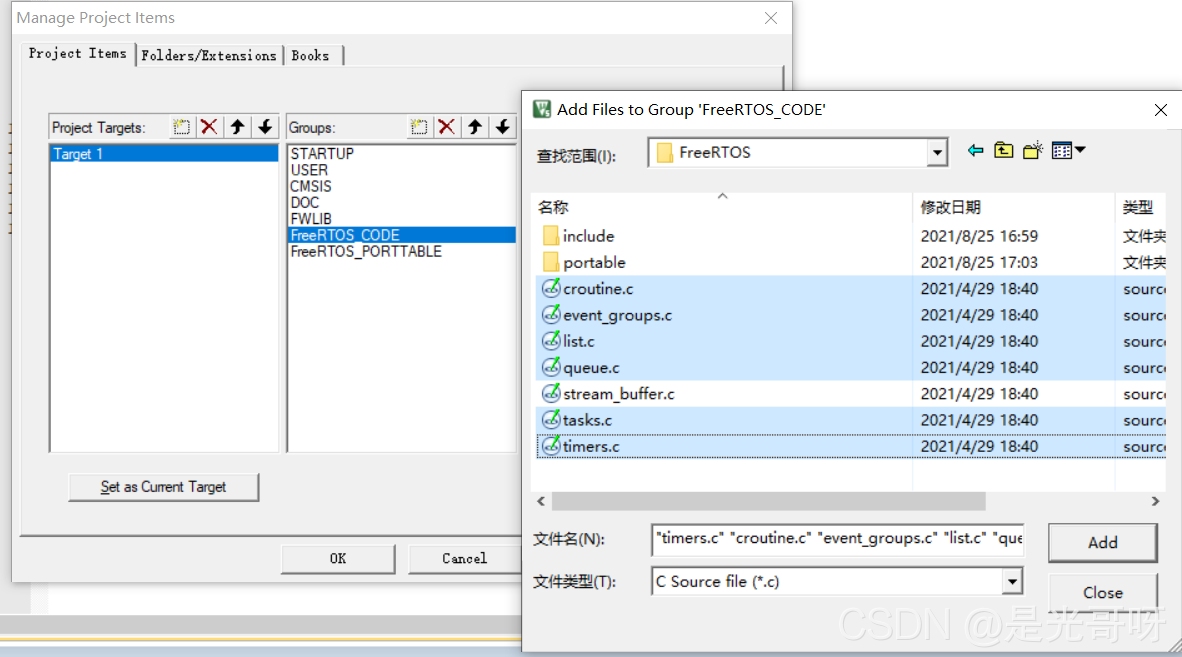This screenshot has height=657, width=1182.
Task: Sort files by 修改日期 column header
Action: tap(1014, 206)
